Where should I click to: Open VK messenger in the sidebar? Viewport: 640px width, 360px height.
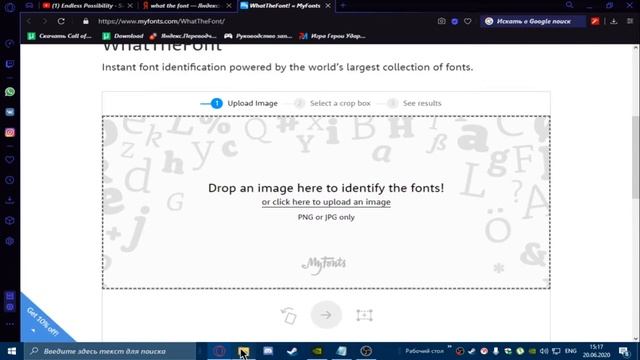pyautogui.click(x=10, y=112)
